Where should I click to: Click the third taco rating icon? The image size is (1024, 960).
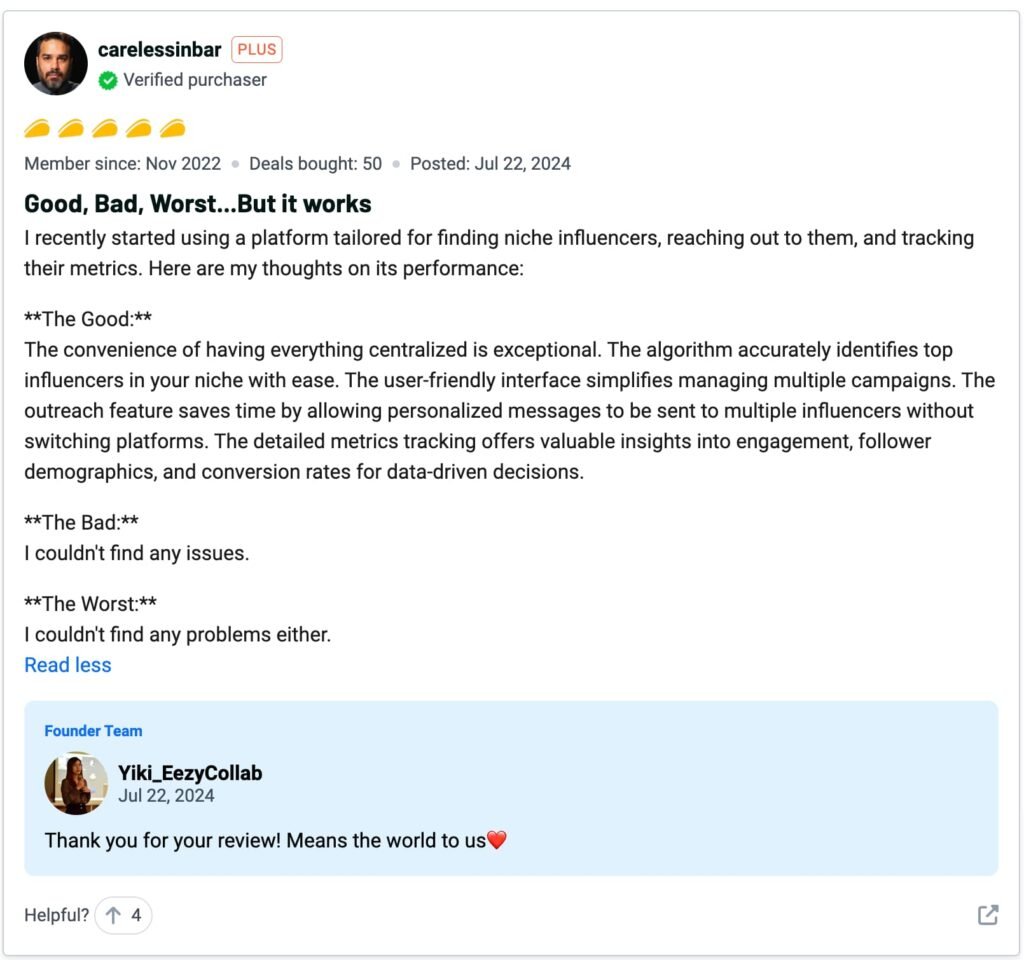click(x=105, y=128)
